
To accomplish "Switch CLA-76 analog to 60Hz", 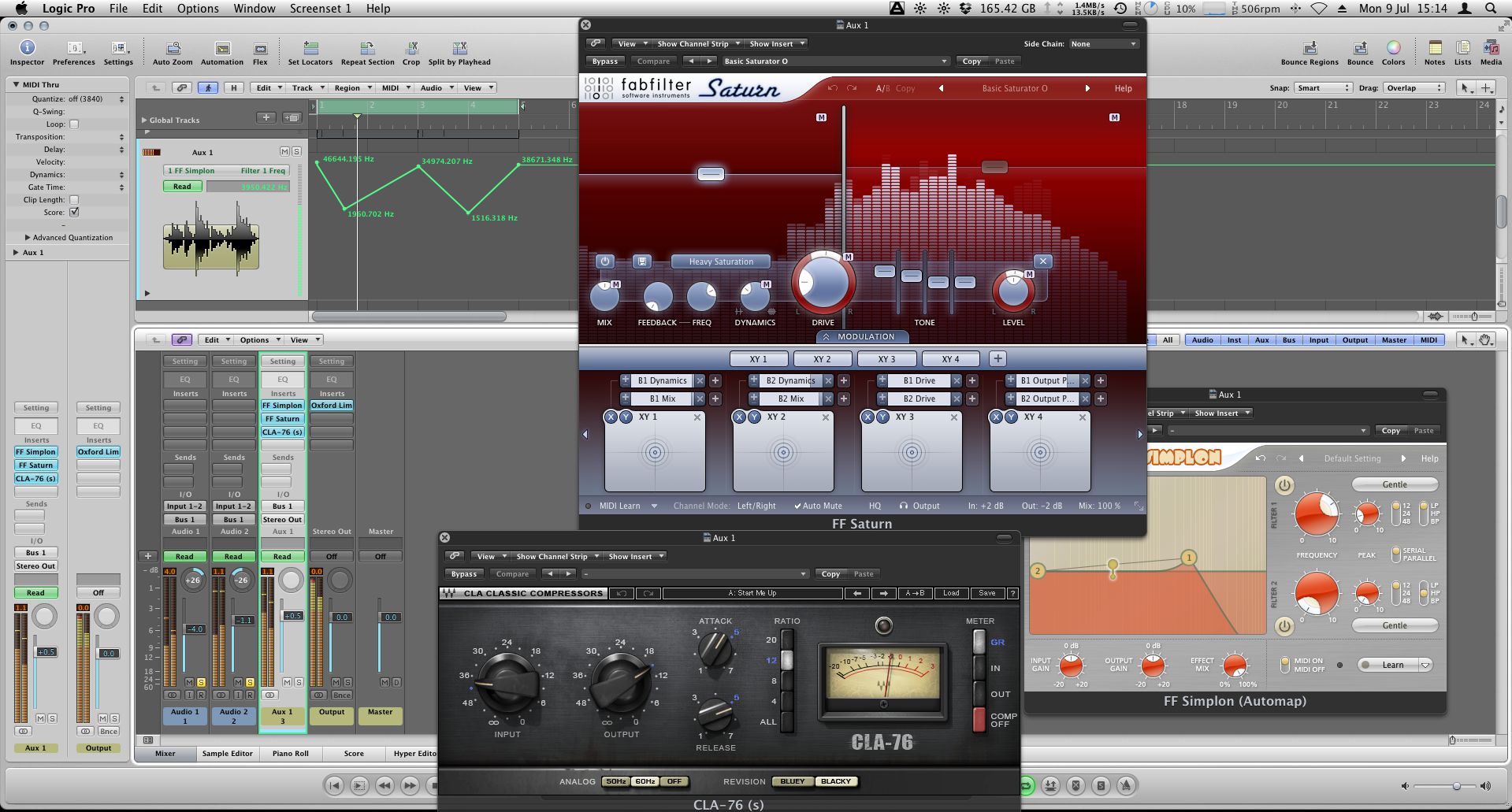I will click(x=645, y=781).
